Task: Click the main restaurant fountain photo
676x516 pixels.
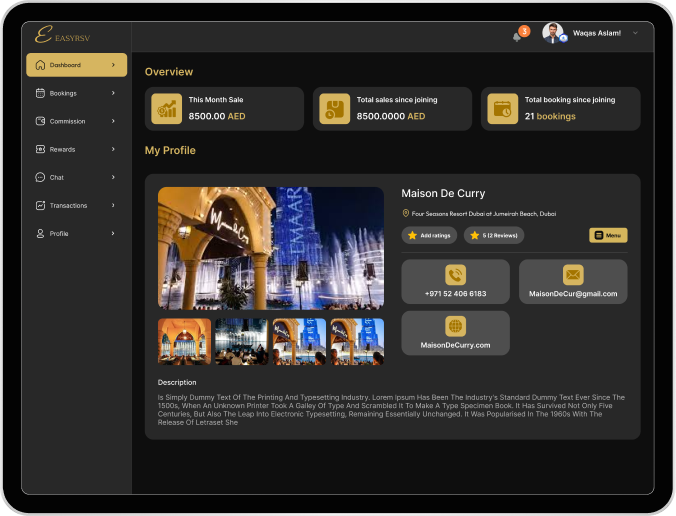Action: 271,248
